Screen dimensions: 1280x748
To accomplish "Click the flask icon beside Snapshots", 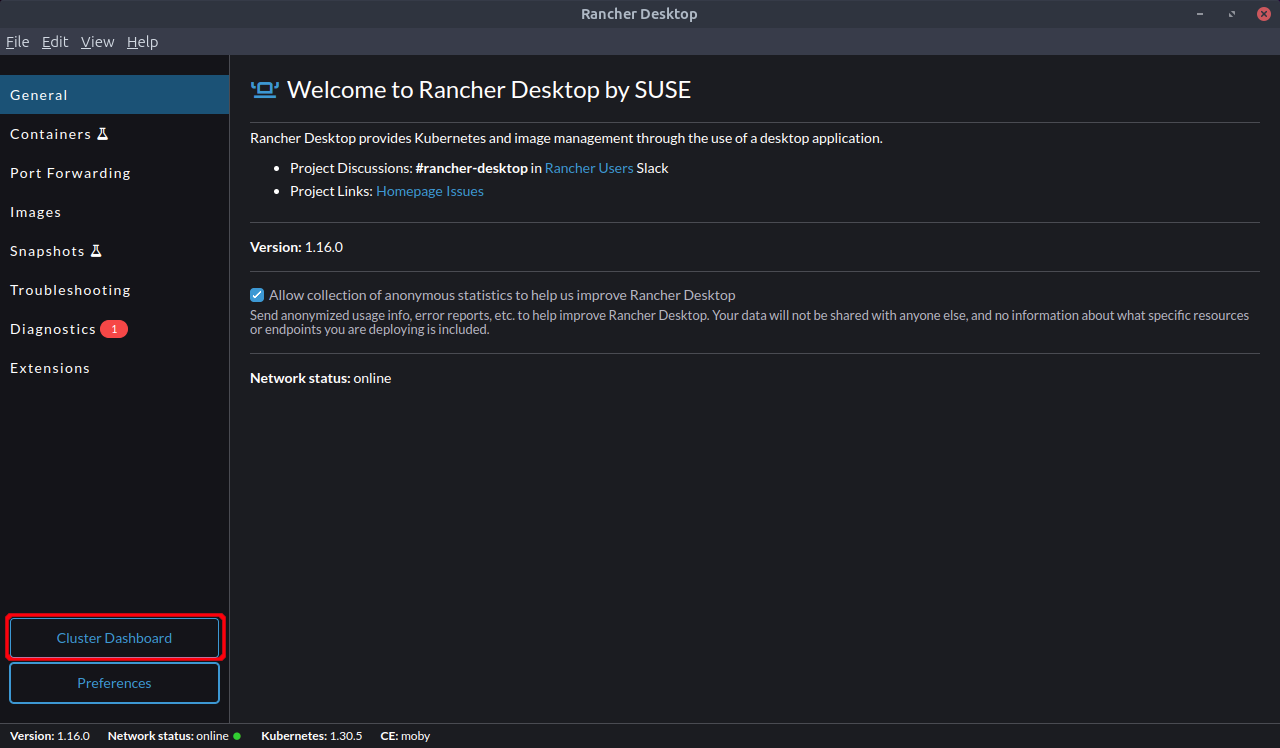I will tap(96, 251).
